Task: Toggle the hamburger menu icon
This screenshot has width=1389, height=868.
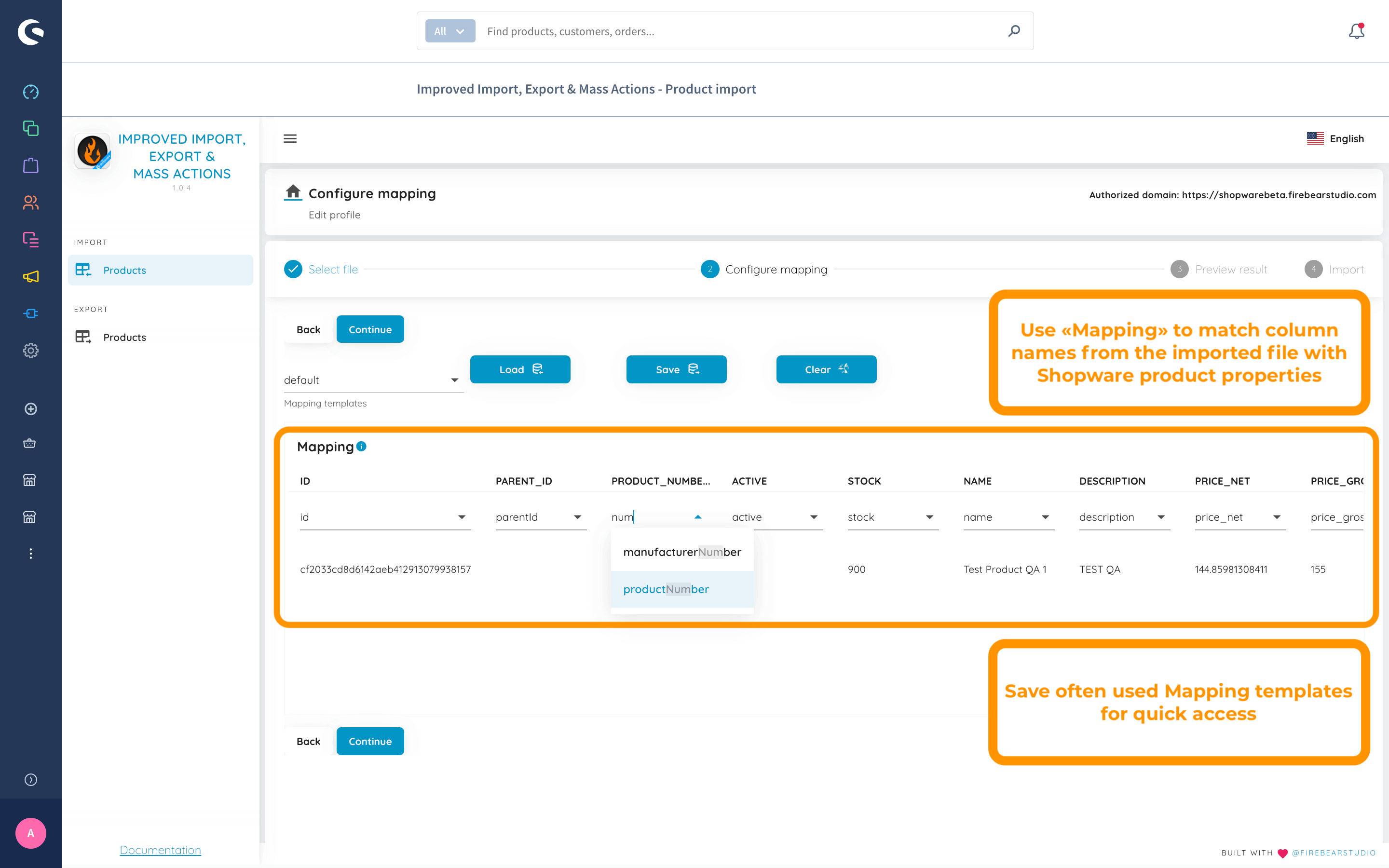Action: 290,139
